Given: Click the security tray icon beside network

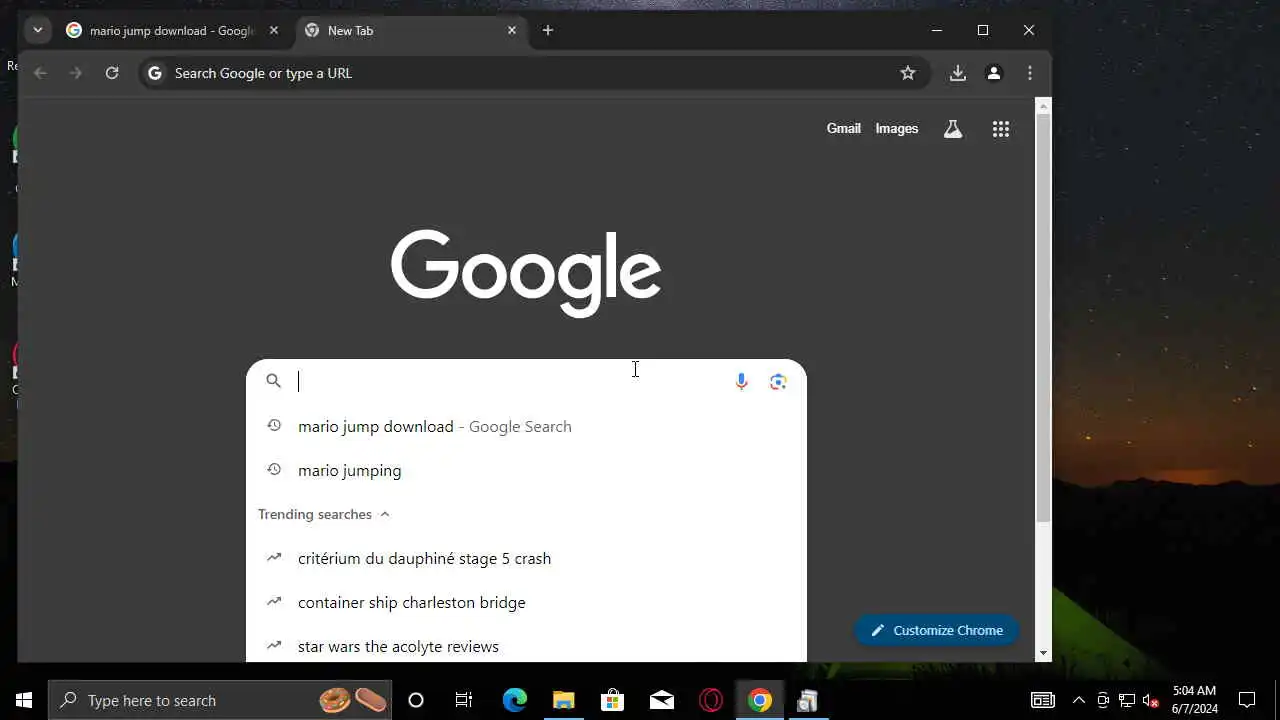Looking at the screenshot, I should pyautogui.click(x=1103, y=700).
